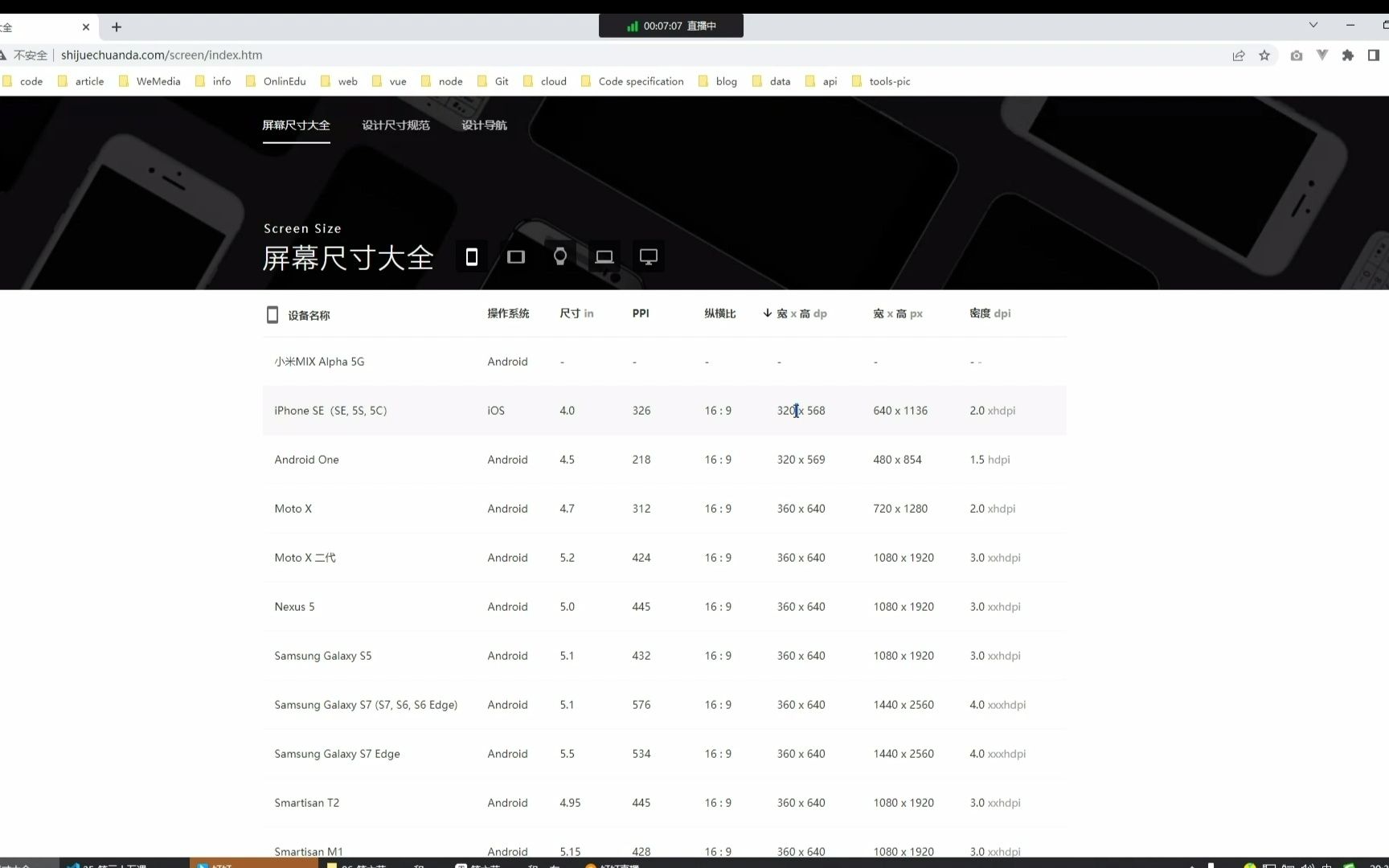Image resolution: width=1389 pixels, height=868 pixels.
Task: Switch to the 设计尺寸规范 nav tab
Action: [x=395, y=125]
